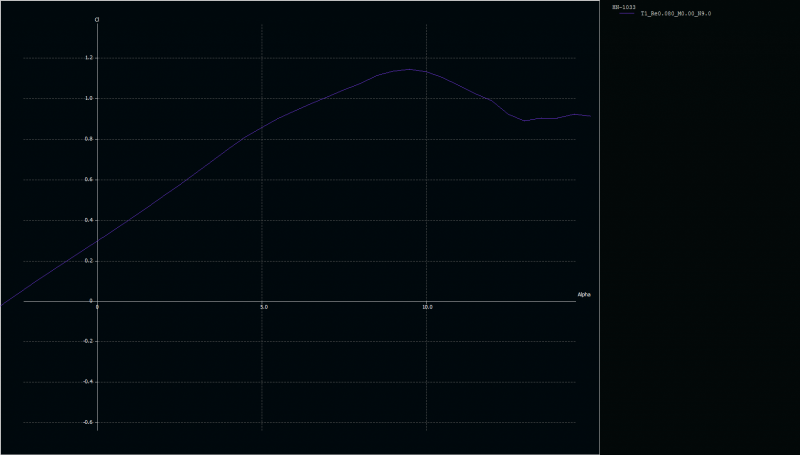Screen dimensions: 800x455
Task: Click the 10.0 tick label on the Alpha axis
Action: [427, 307]
